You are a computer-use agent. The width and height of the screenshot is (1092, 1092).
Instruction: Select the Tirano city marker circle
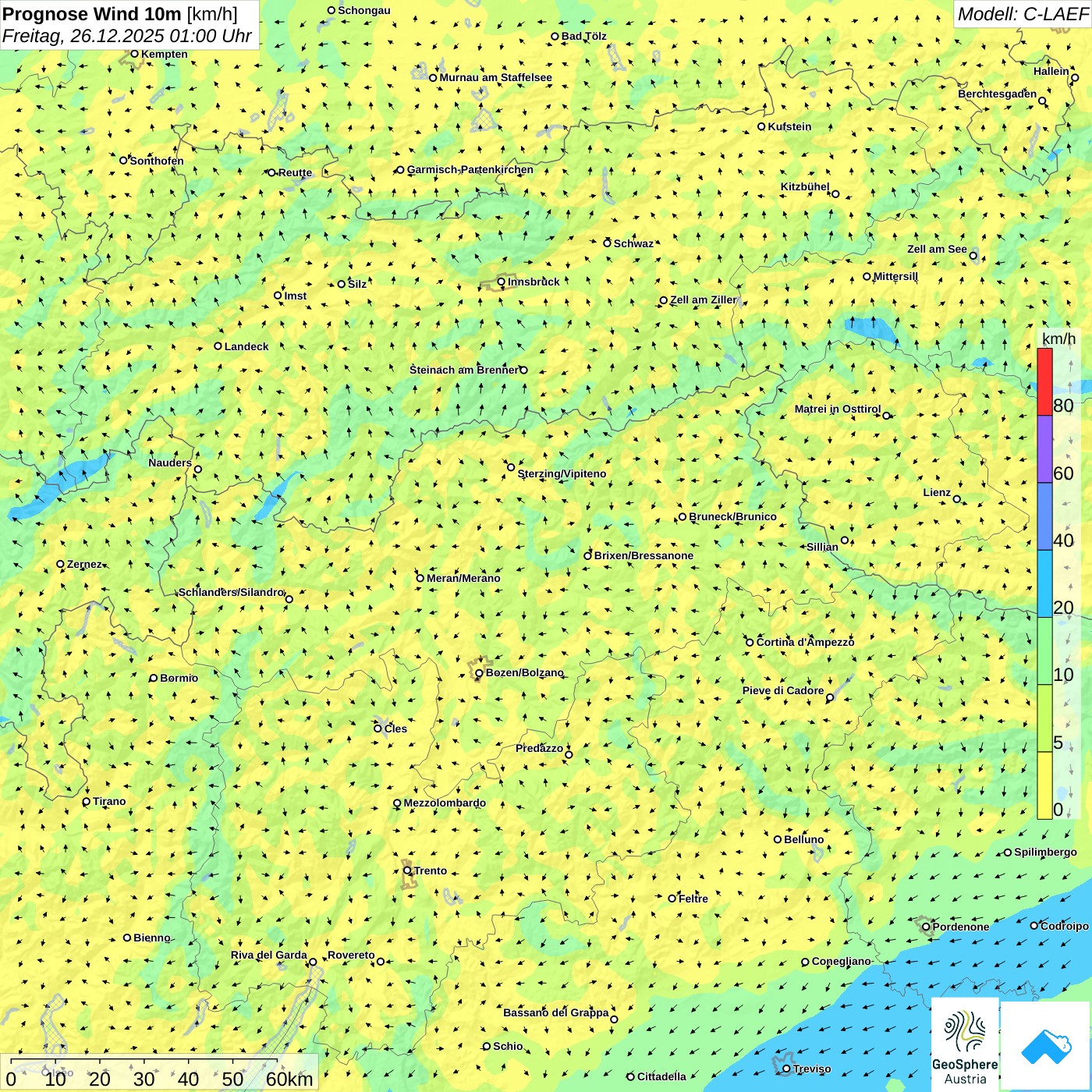coord(87,801)
